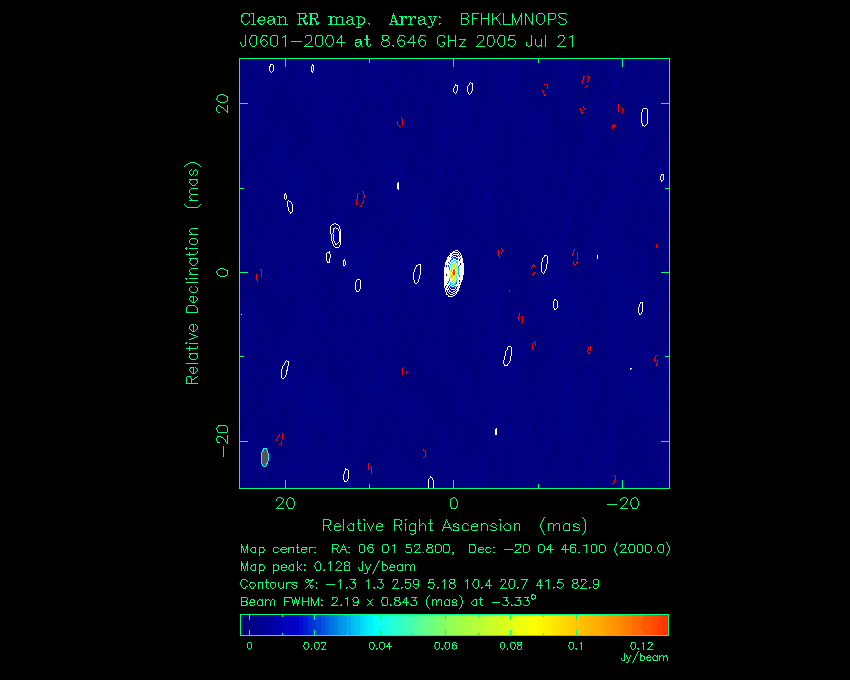The width and height of the screenshot is (850, 680).
Task: Click the 'Clean RR map.' title text
Action: 306,20
